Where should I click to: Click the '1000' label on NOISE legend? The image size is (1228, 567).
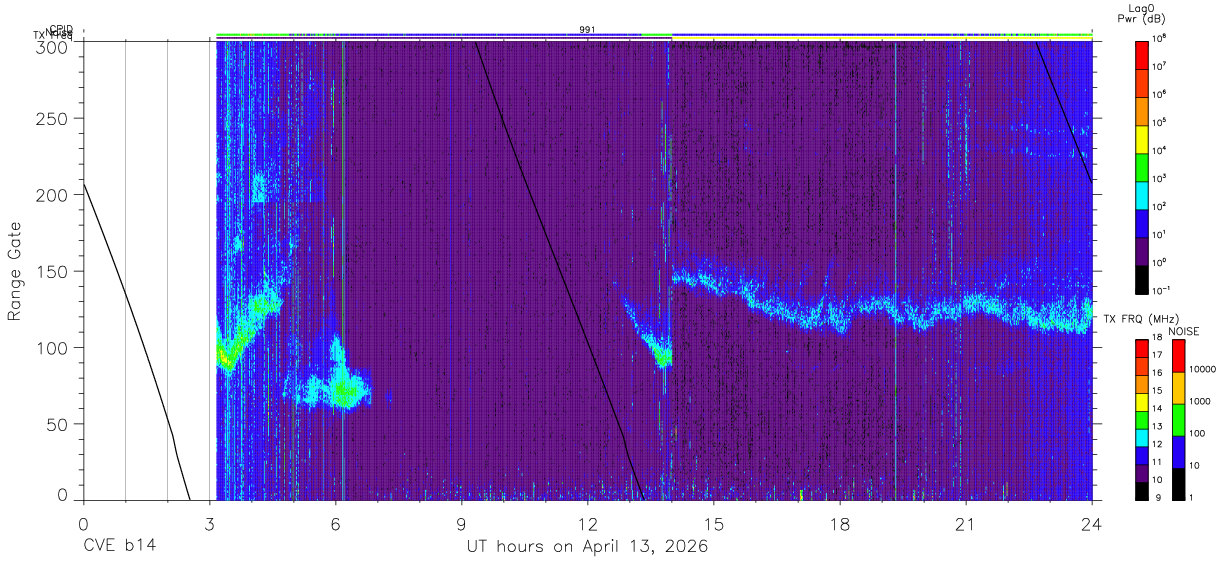1202,401
